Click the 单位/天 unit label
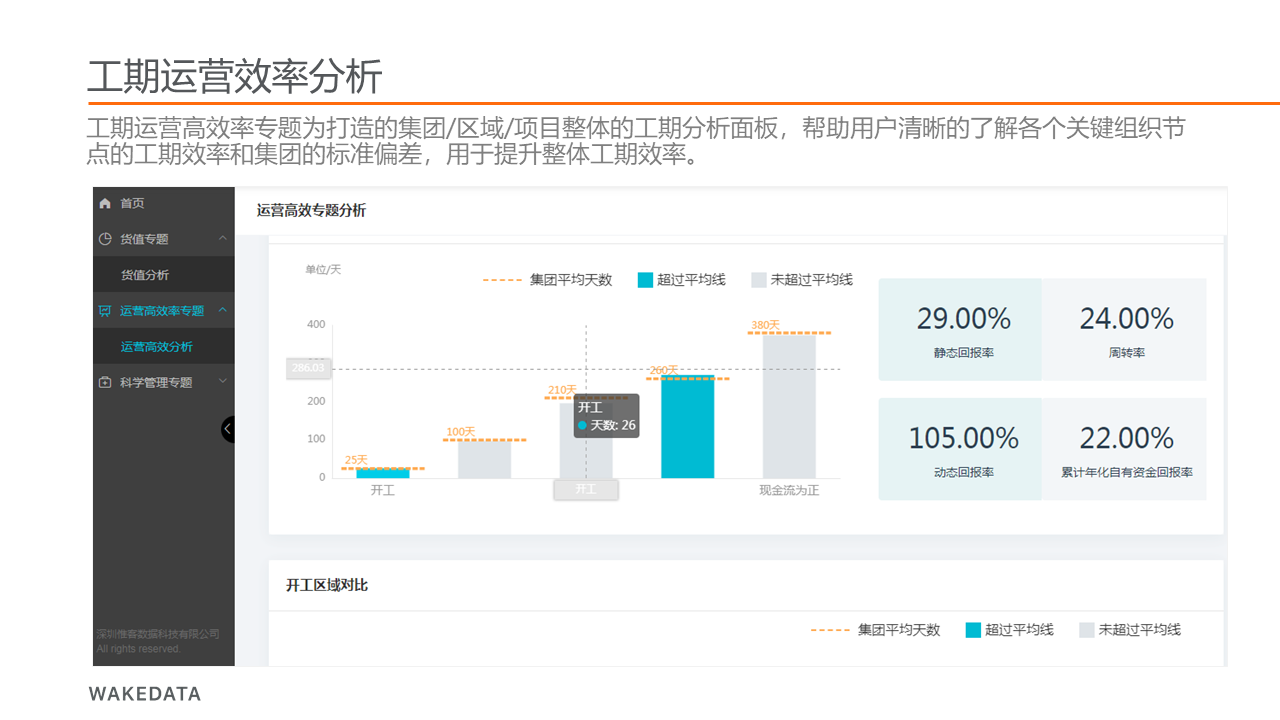 323,270
